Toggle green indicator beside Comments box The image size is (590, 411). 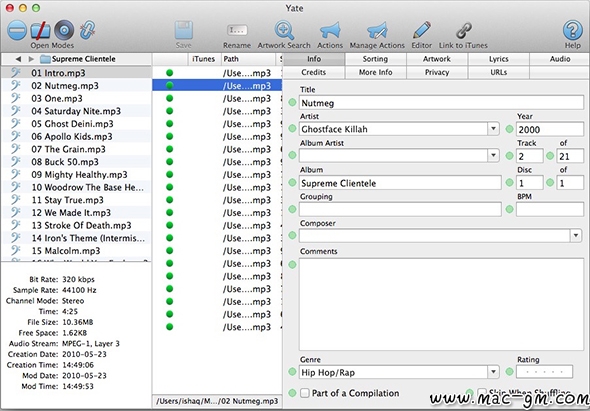(292, 265)
